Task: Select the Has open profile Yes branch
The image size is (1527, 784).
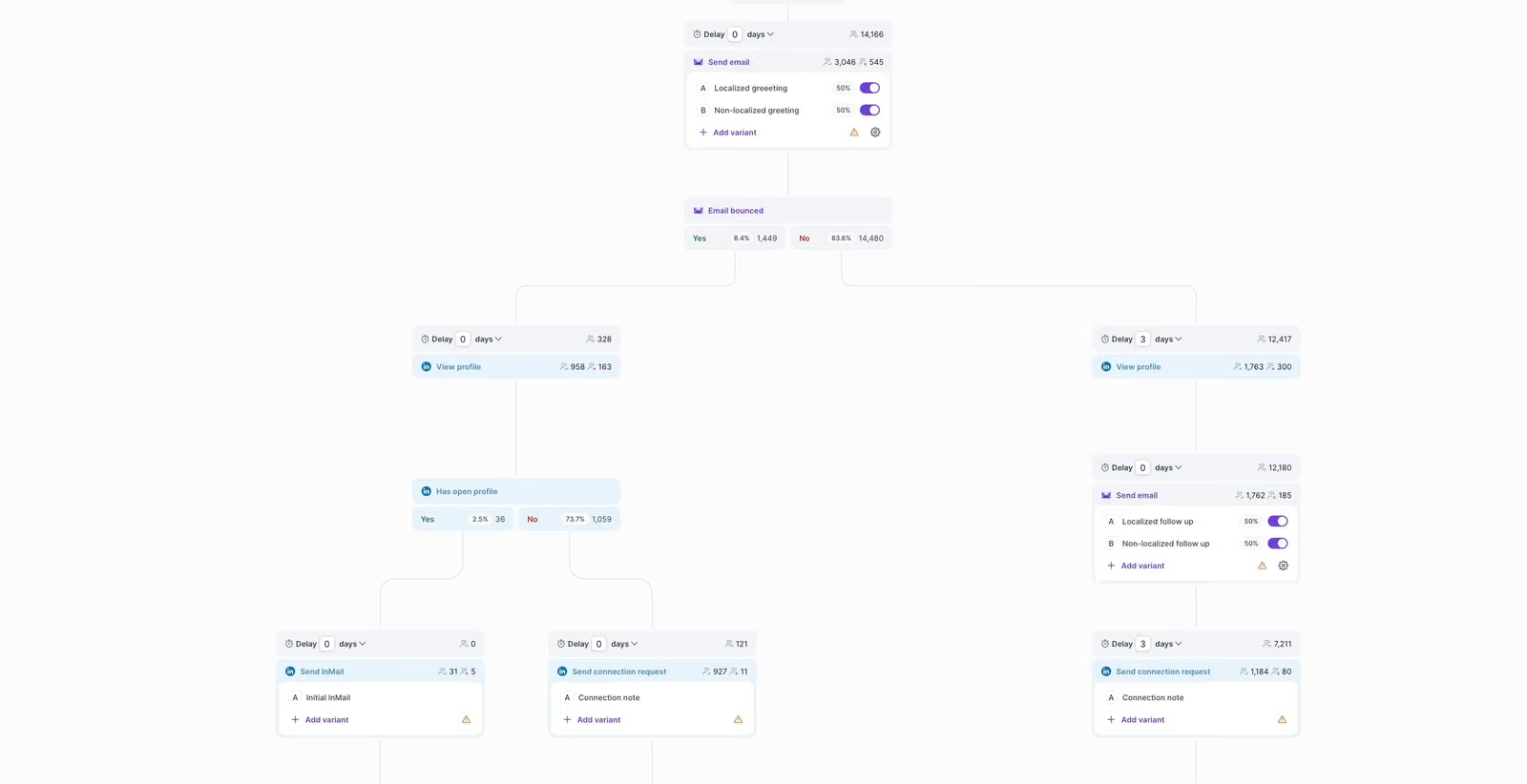Action: pyautogui.click(x=463, y=519)
